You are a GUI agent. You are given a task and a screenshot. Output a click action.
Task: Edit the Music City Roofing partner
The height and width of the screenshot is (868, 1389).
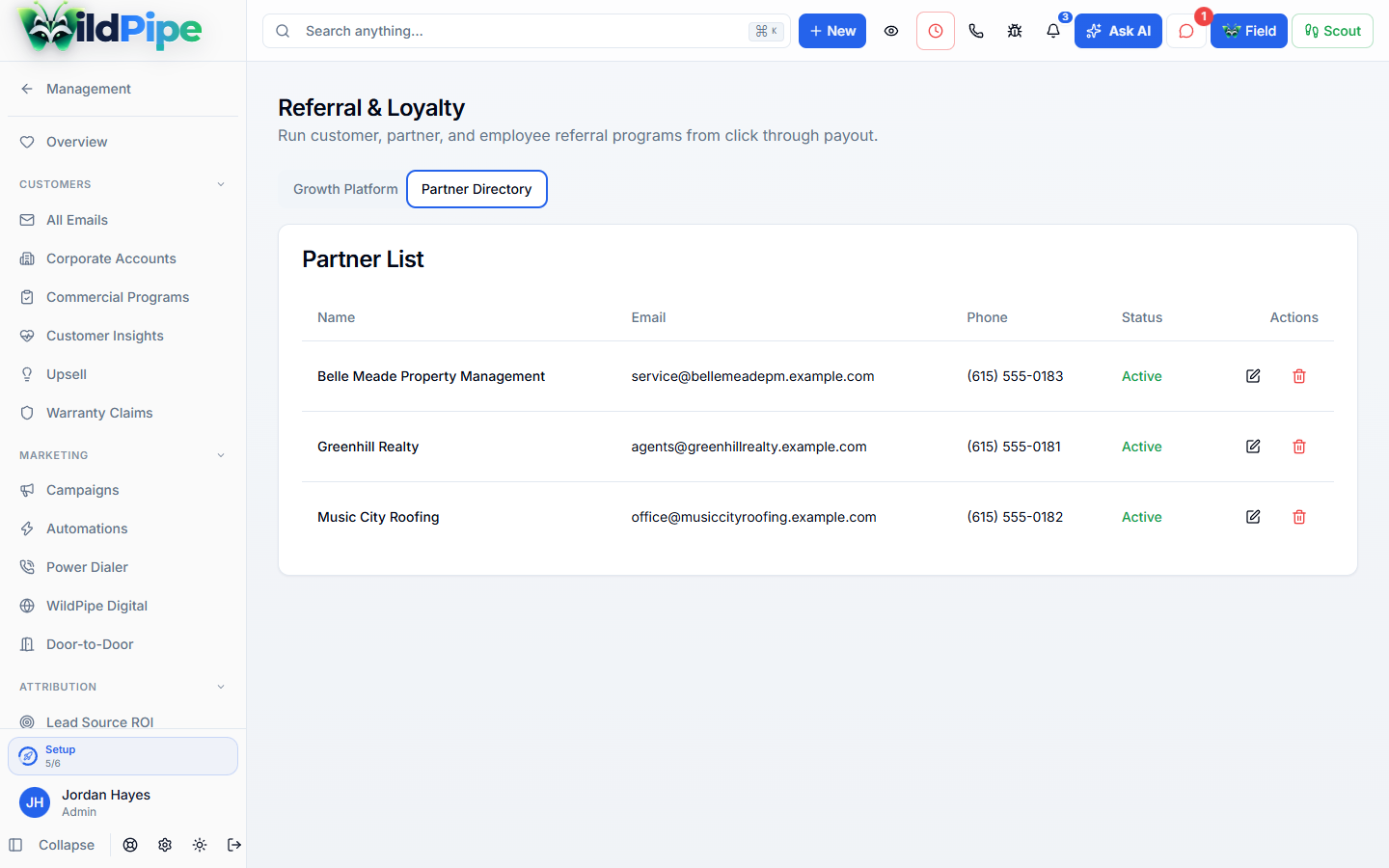(x=1253, y=517)
